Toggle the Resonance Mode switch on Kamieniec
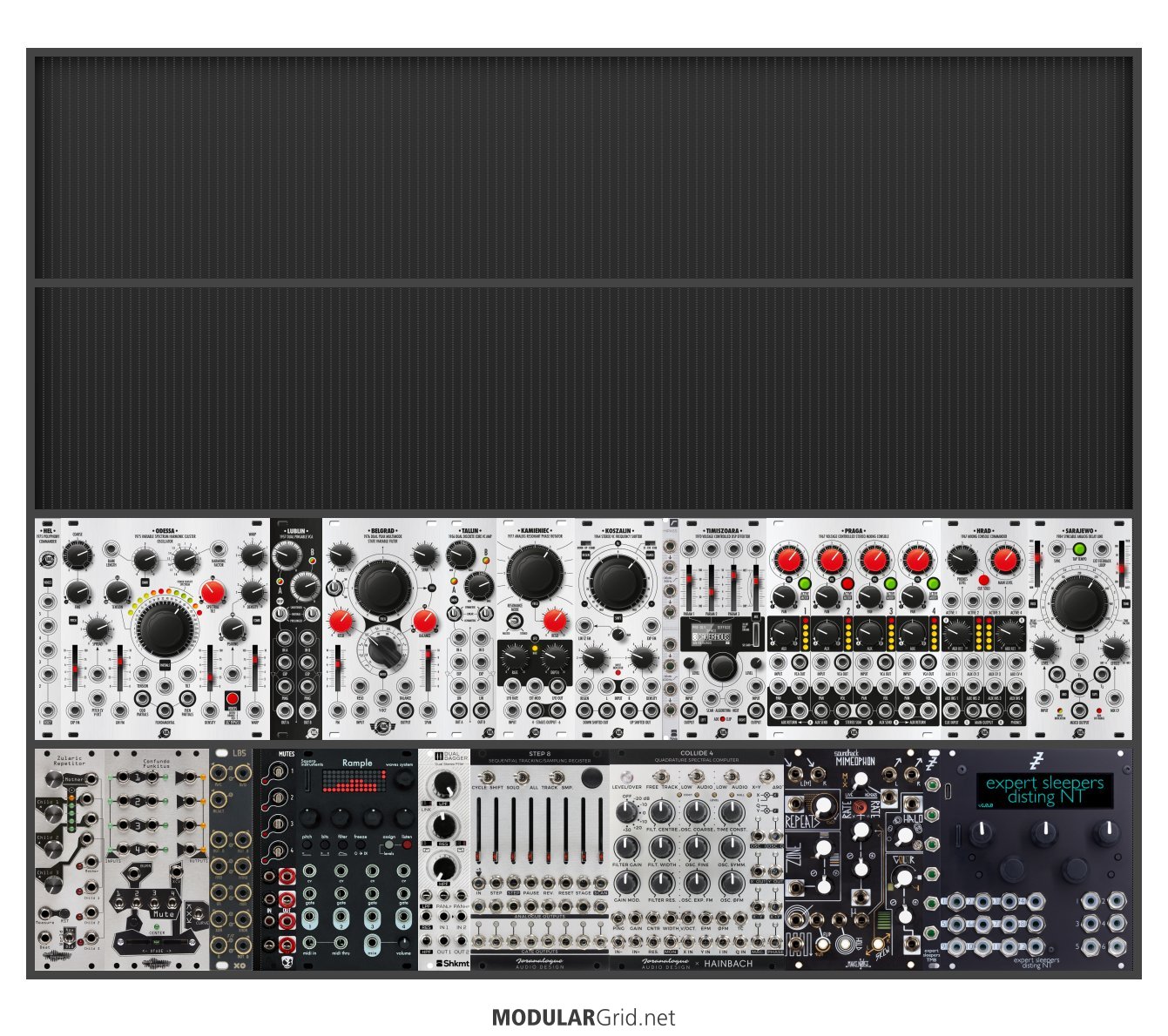 tap(514, 620)
